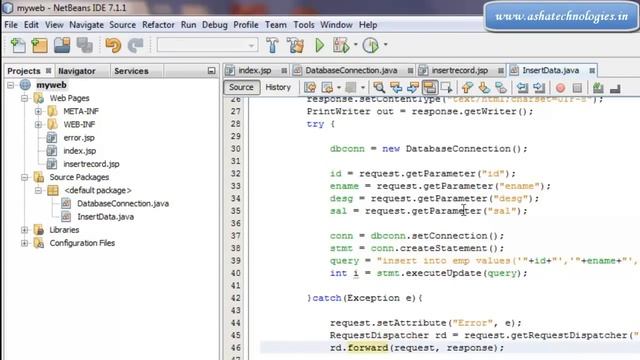Open the Tools menu

pyautogui.click(x=304, y=25)
